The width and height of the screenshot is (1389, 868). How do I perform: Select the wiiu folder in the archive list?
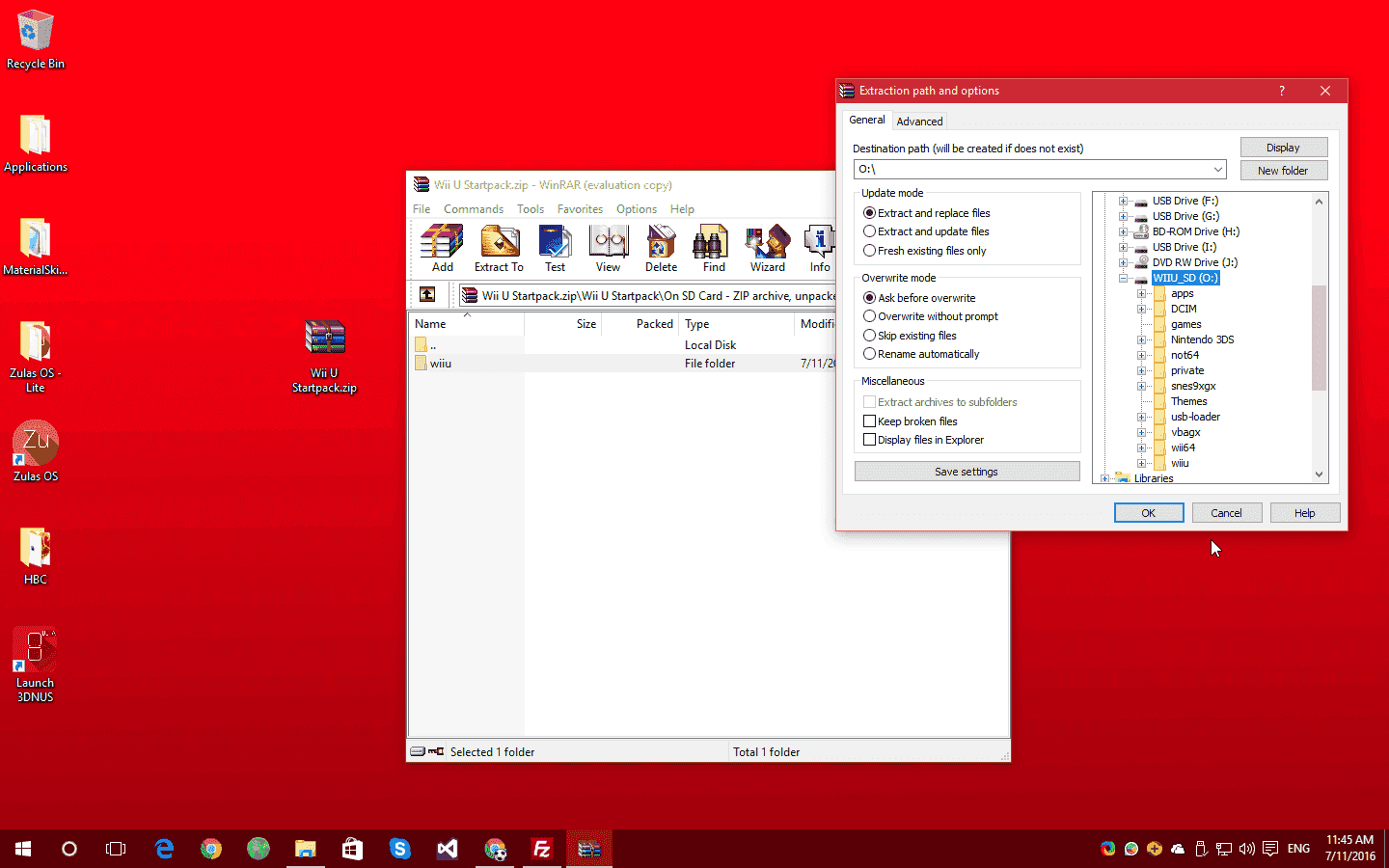441,364
